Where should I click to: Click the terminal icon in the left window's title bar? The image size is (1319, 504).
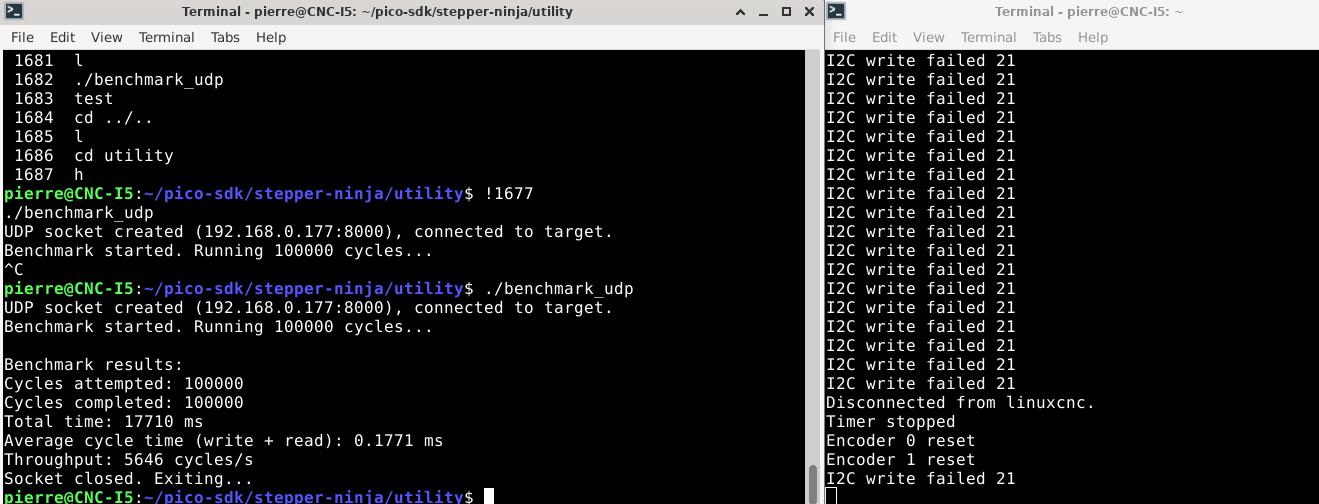(12, 12)
